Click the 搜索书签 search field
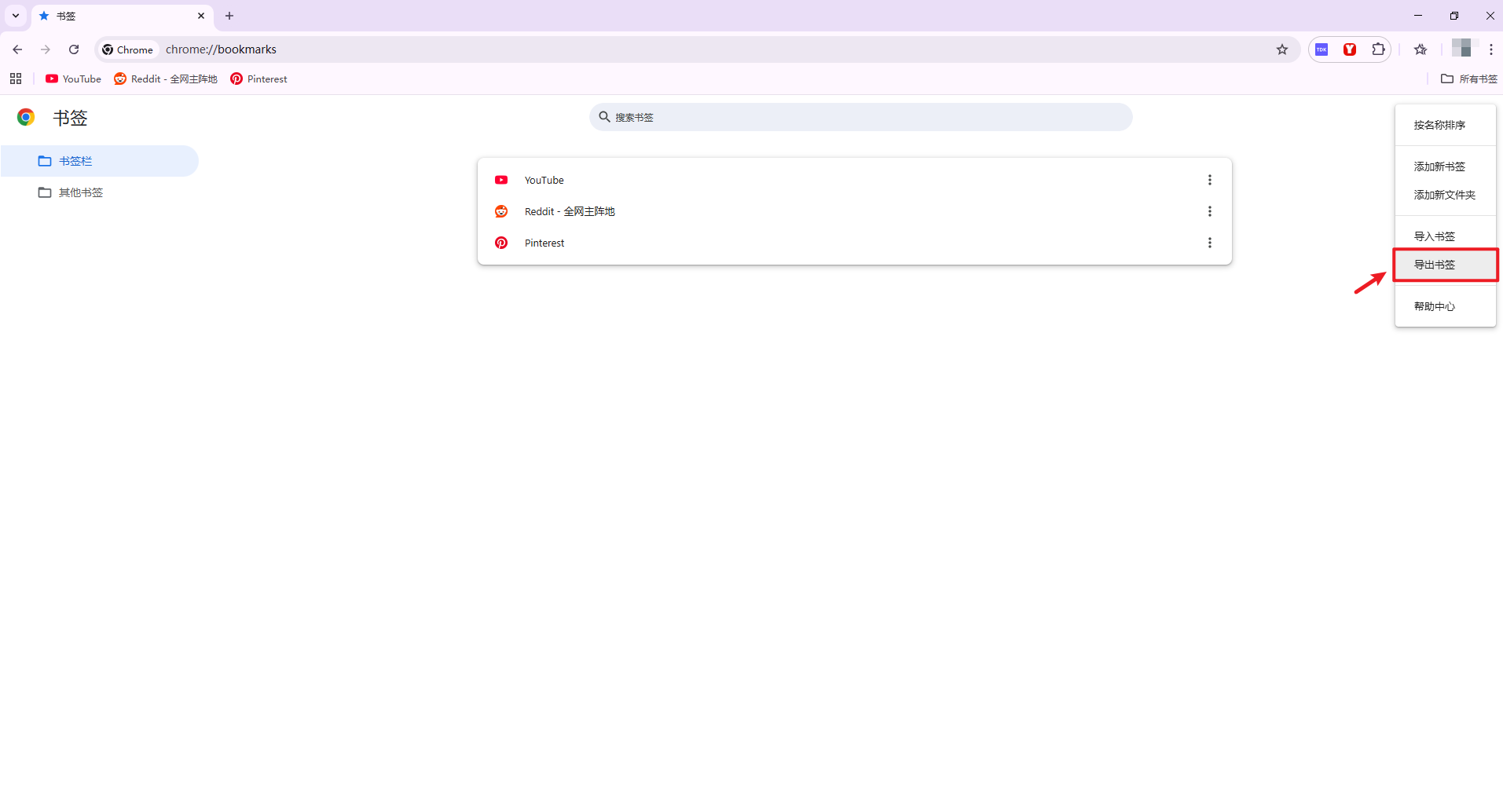The width and height of the screenshot is (1503, 812). click(x=860, y=117)
